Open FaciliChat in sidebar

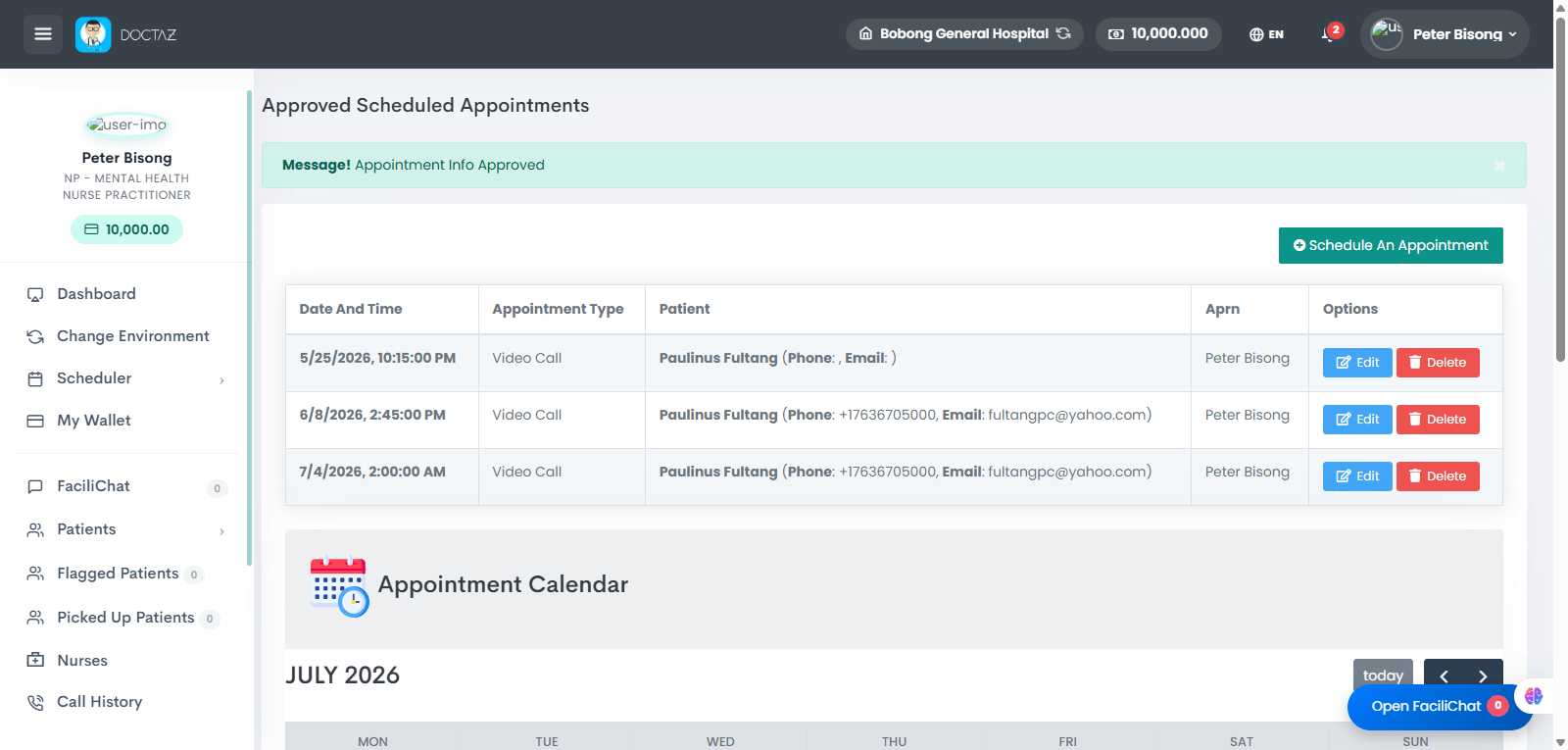point(93,486)
